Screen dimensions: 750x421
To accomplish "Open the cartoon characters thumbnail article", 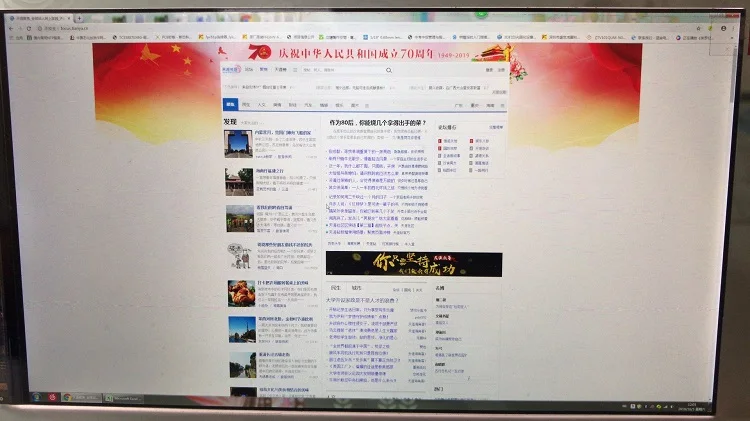I will (241, 256).
